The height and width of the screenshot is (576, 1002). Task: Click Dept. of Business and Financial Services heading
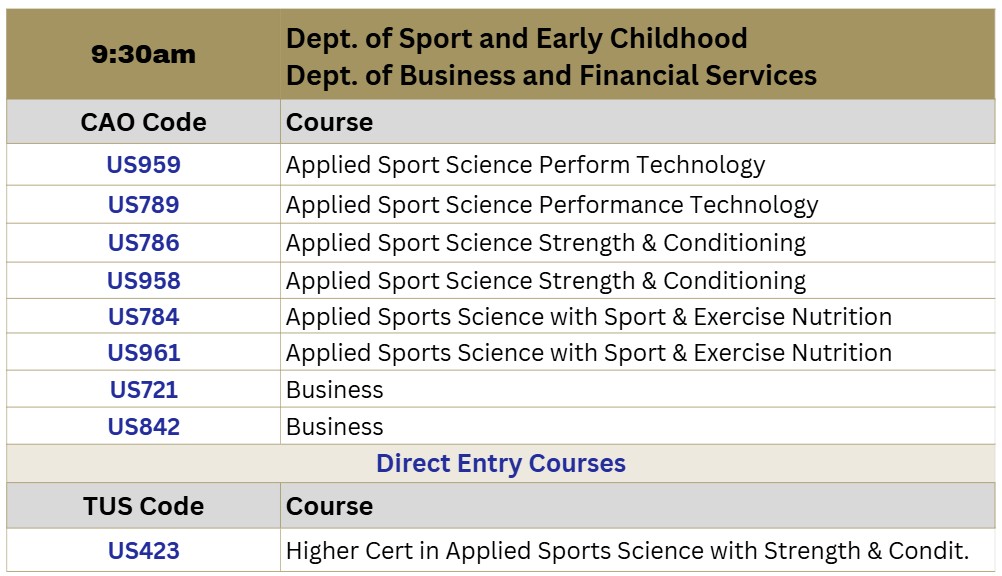(551, 75)
